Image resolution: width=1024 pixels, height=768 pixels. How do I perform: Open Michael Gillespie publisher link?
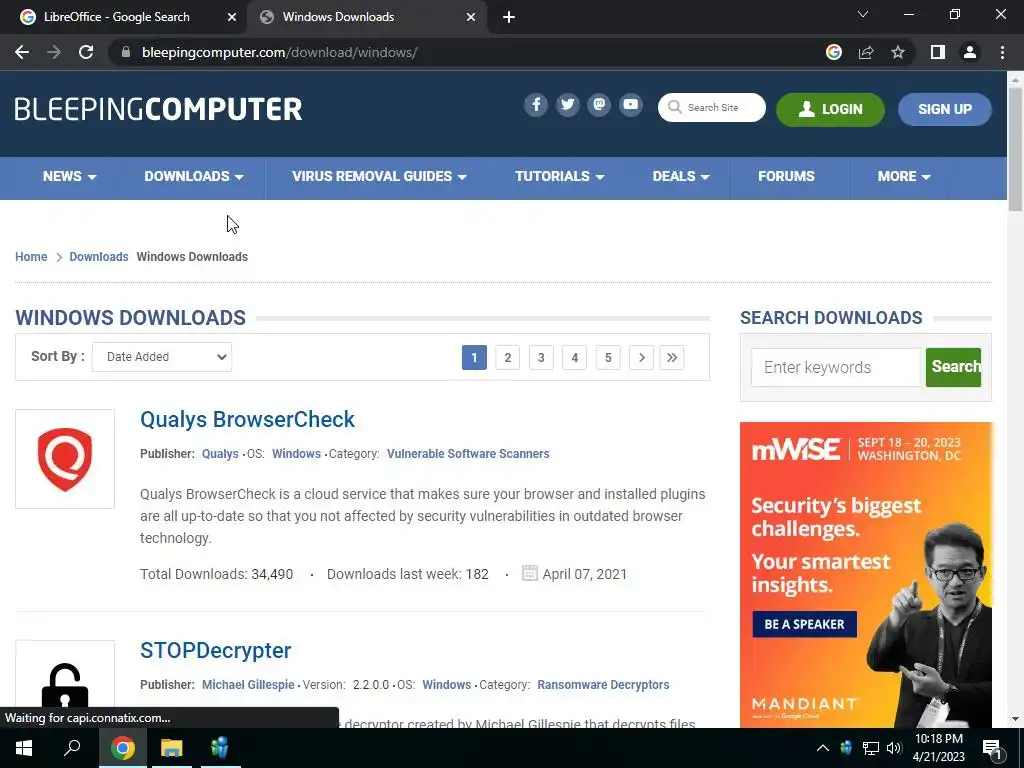click(x=248, y=685)
